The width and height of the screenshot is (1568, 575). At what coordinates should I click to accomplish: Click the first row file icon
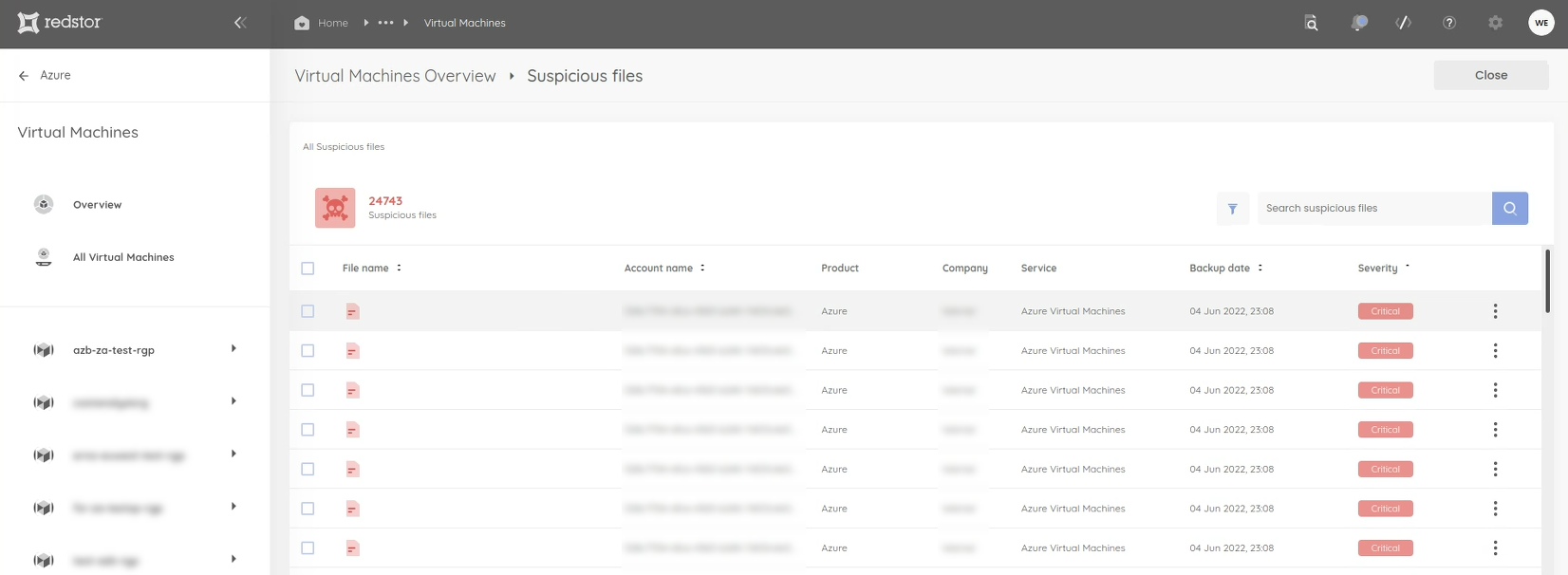[352, 311]
